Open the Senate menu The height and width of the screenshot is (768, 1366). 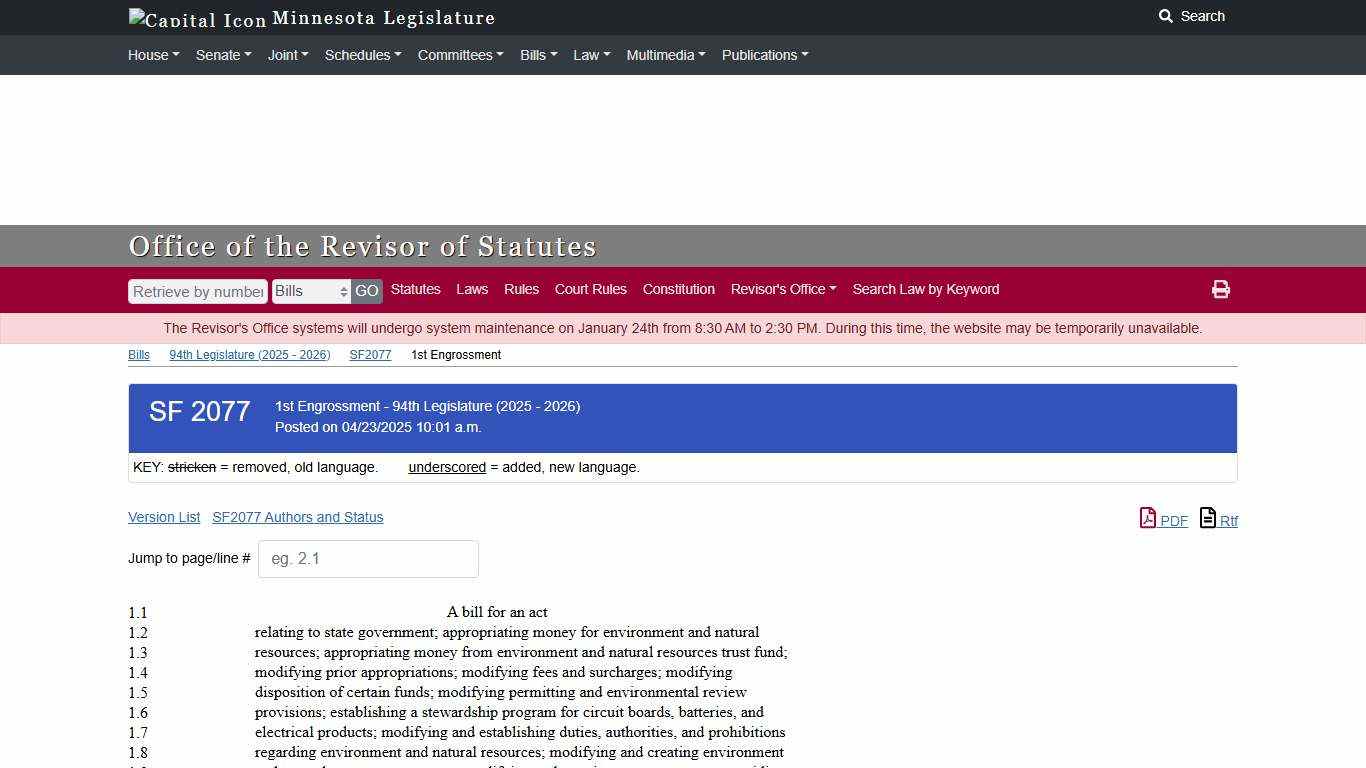pos(223,55)
